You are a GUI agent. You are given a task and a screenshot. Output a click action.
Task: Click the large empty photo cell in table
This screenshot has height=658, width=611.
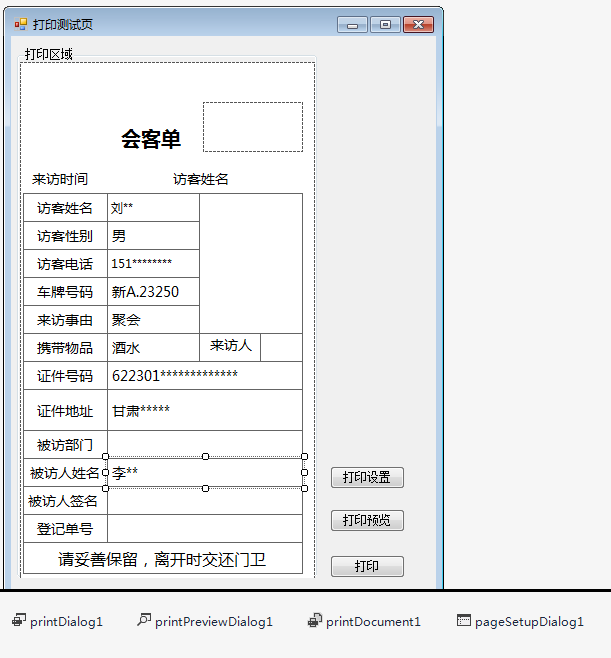tap(251, 264)
